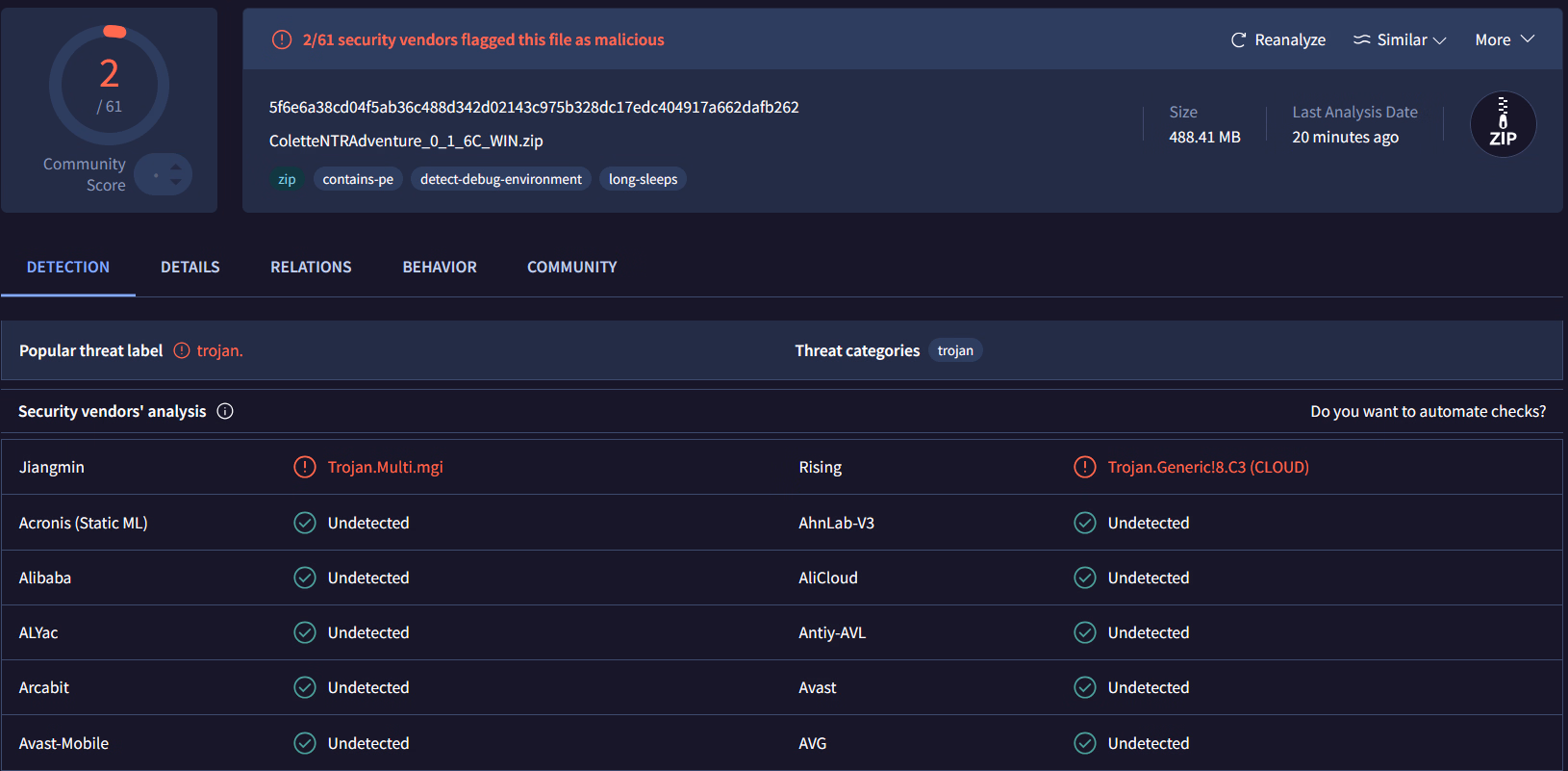Click checkmark icon in Acronis (Static ML) row
The image size is (1568, 771).
[x=304, y=523]
